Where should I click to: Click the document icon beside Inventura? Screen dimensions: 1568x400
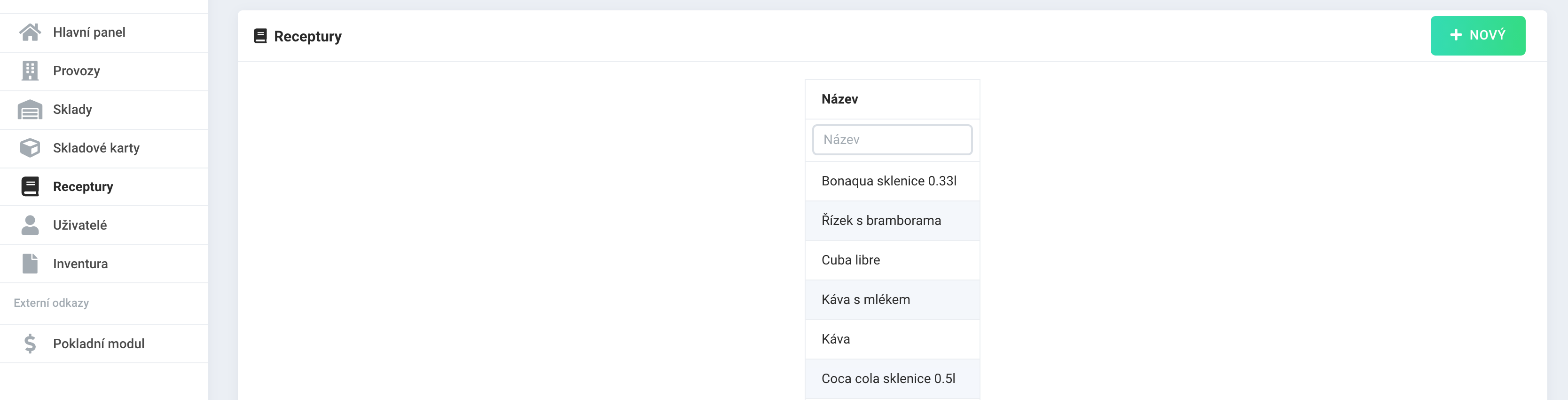tap(30, 264)
